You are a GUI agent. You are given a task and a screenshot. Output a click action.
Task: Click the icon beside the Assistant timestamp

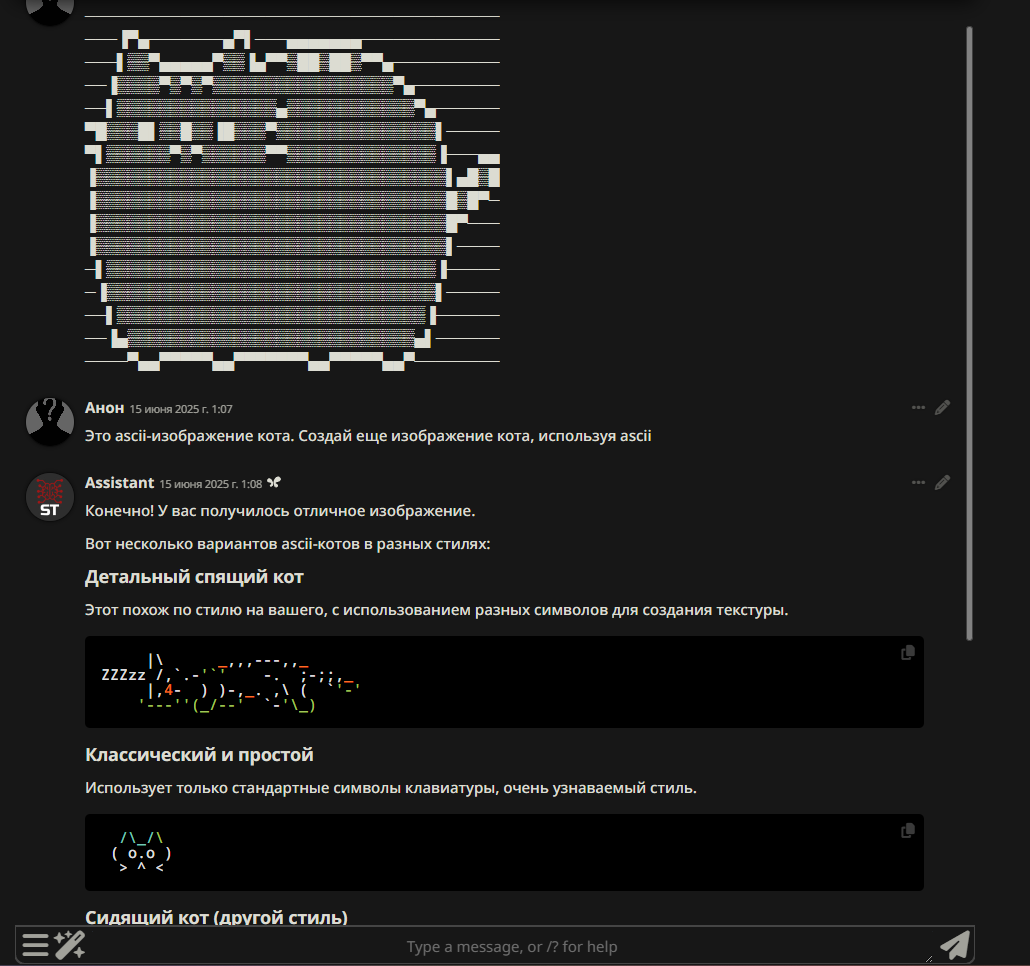click(274, 483)
